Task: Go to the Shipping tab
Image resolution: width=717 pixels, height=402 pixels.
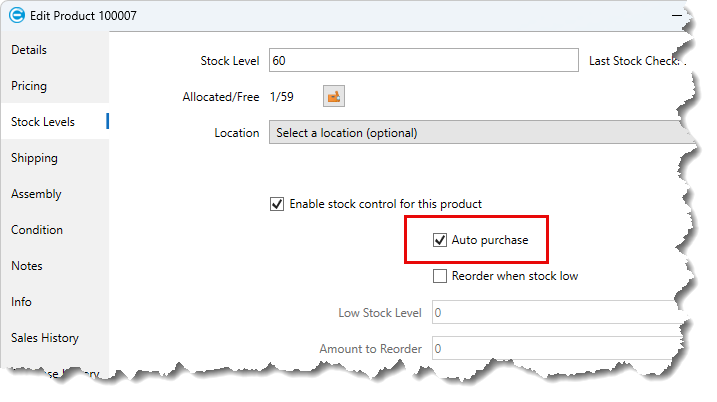Action: pyautogui.click(x=34, y=158)
